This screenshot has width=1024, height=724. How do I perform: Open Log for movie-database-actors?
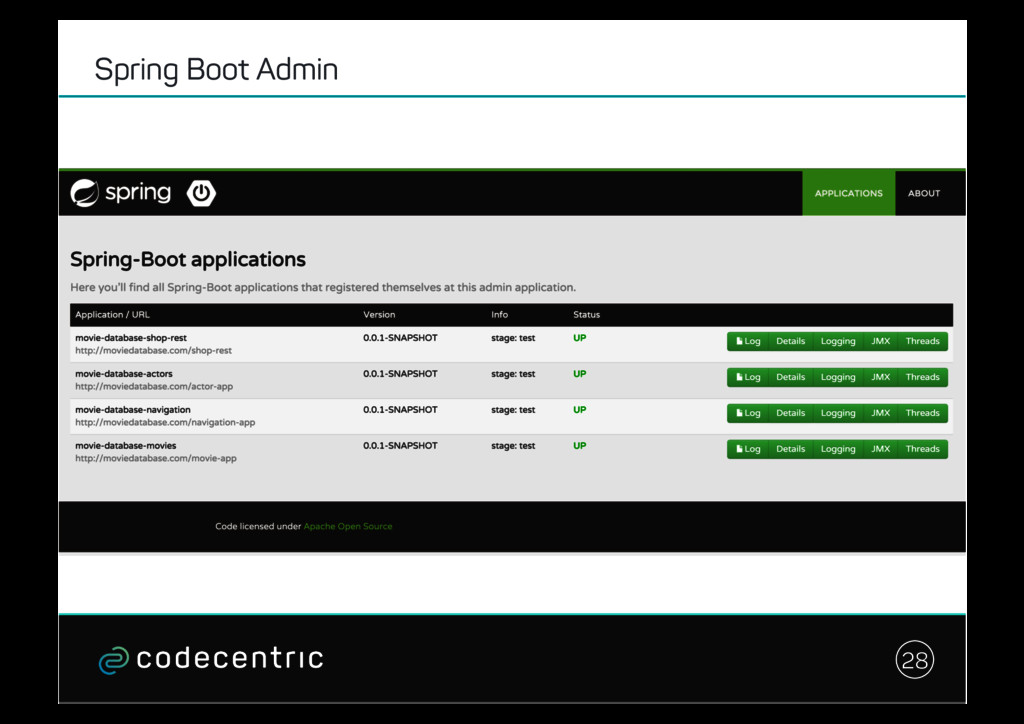tap(748, 377)
